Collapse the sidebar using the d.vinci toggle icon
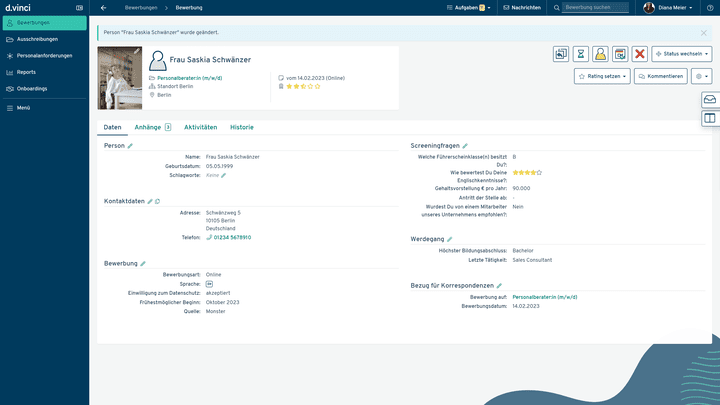The width and height of the screenshot is (720, 405). (x=80, y=7)
